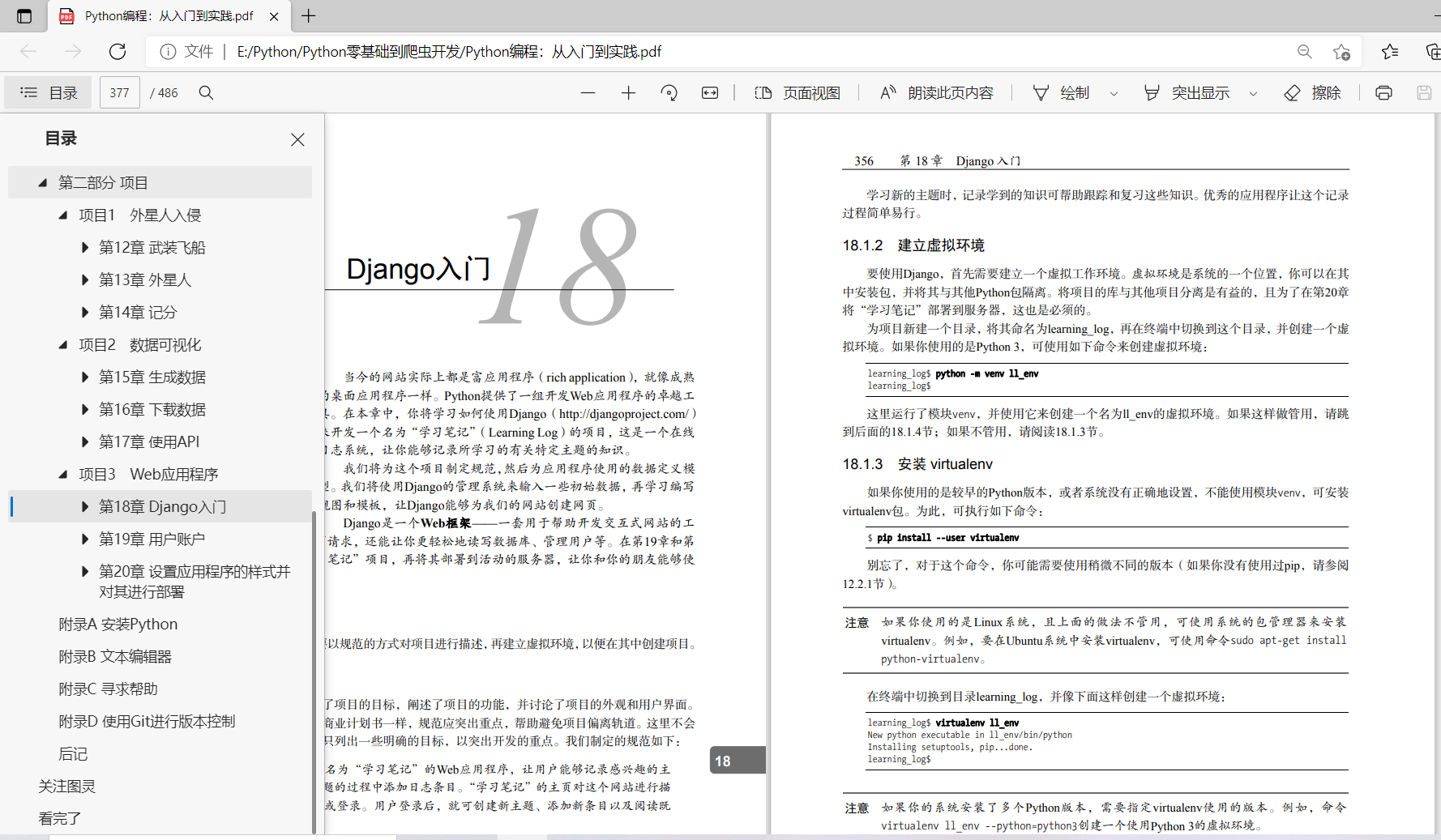The width and height of the screenshot is (1441, 840).
Task: Expand 第20章 设置应用程序的样式 chapter
Action: pyautogui.click(x=84, y=572)
